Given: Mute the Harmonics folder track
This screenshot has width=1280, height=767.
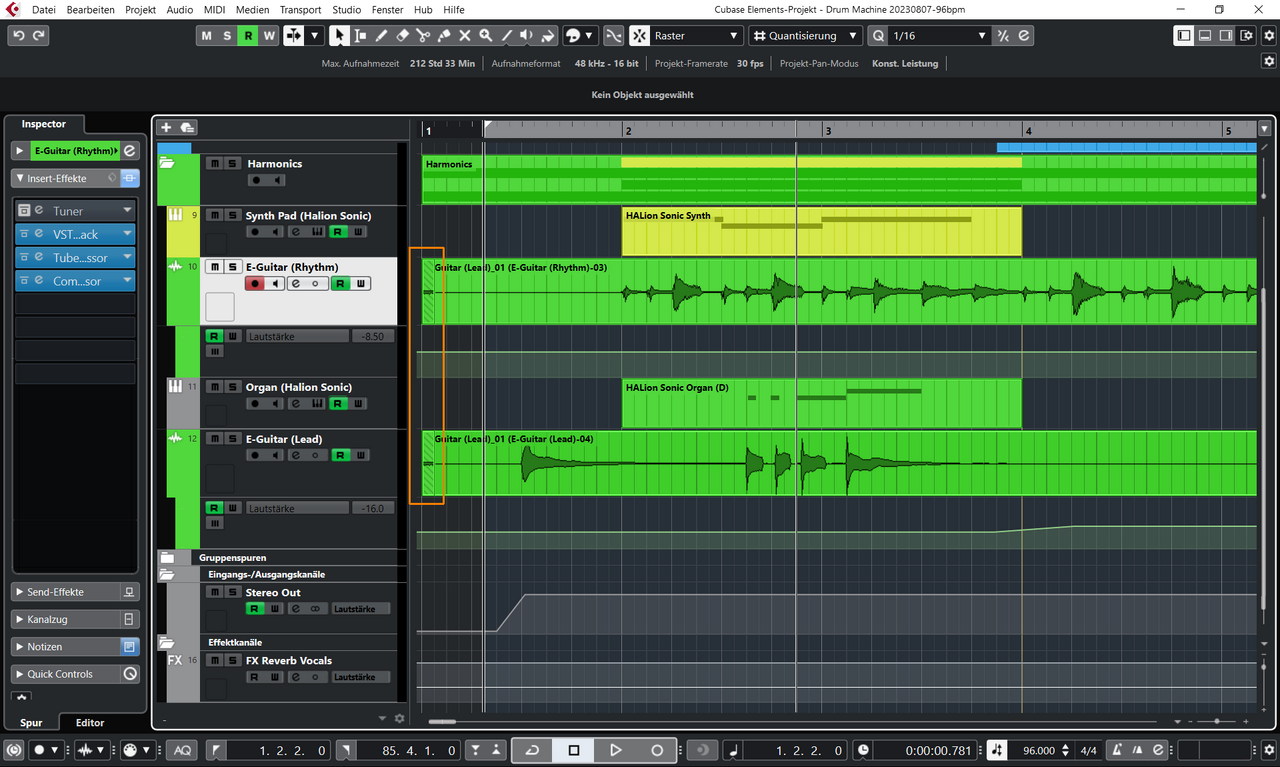Looking at the screenshot, I should point(213,163).
